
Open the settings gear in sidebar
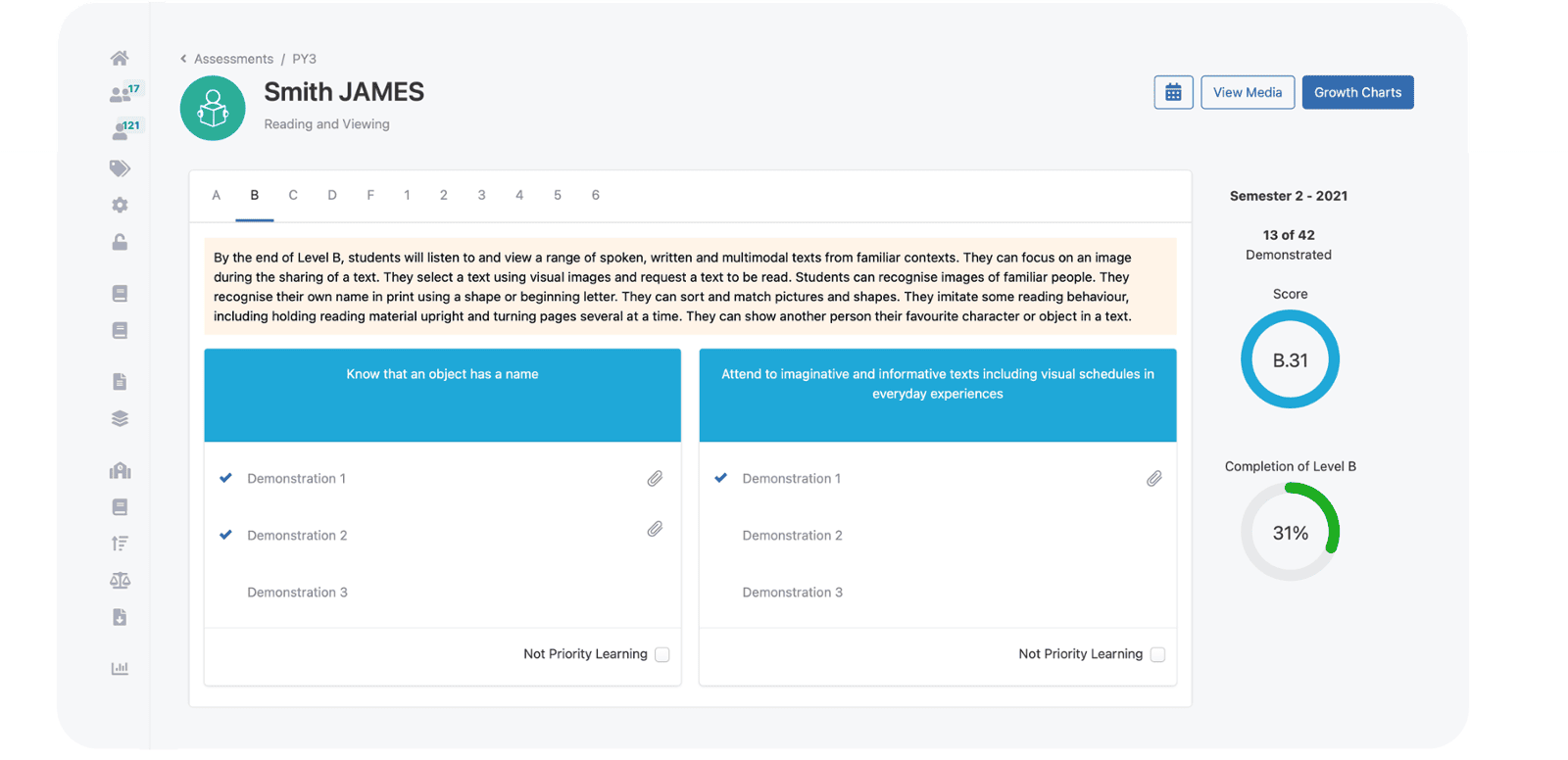click(x=120, y=205)
